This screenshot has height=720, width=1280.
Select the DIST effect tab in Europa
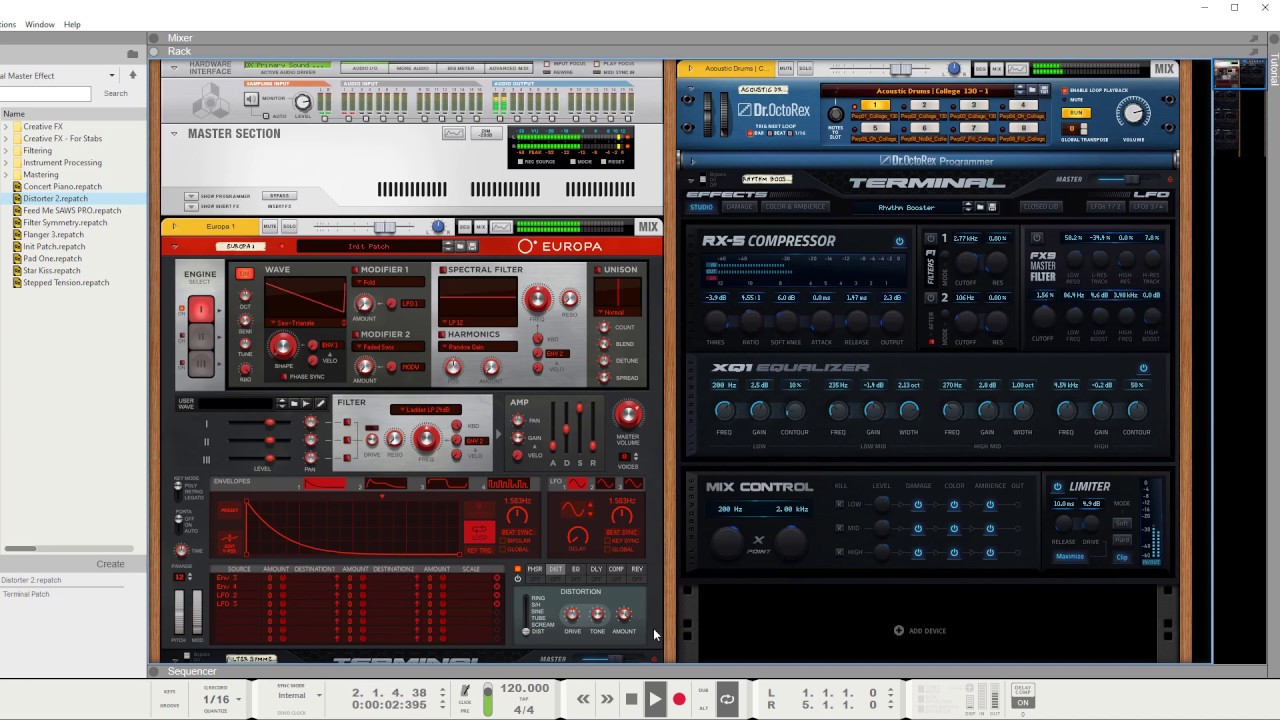[x=555, y=569]
